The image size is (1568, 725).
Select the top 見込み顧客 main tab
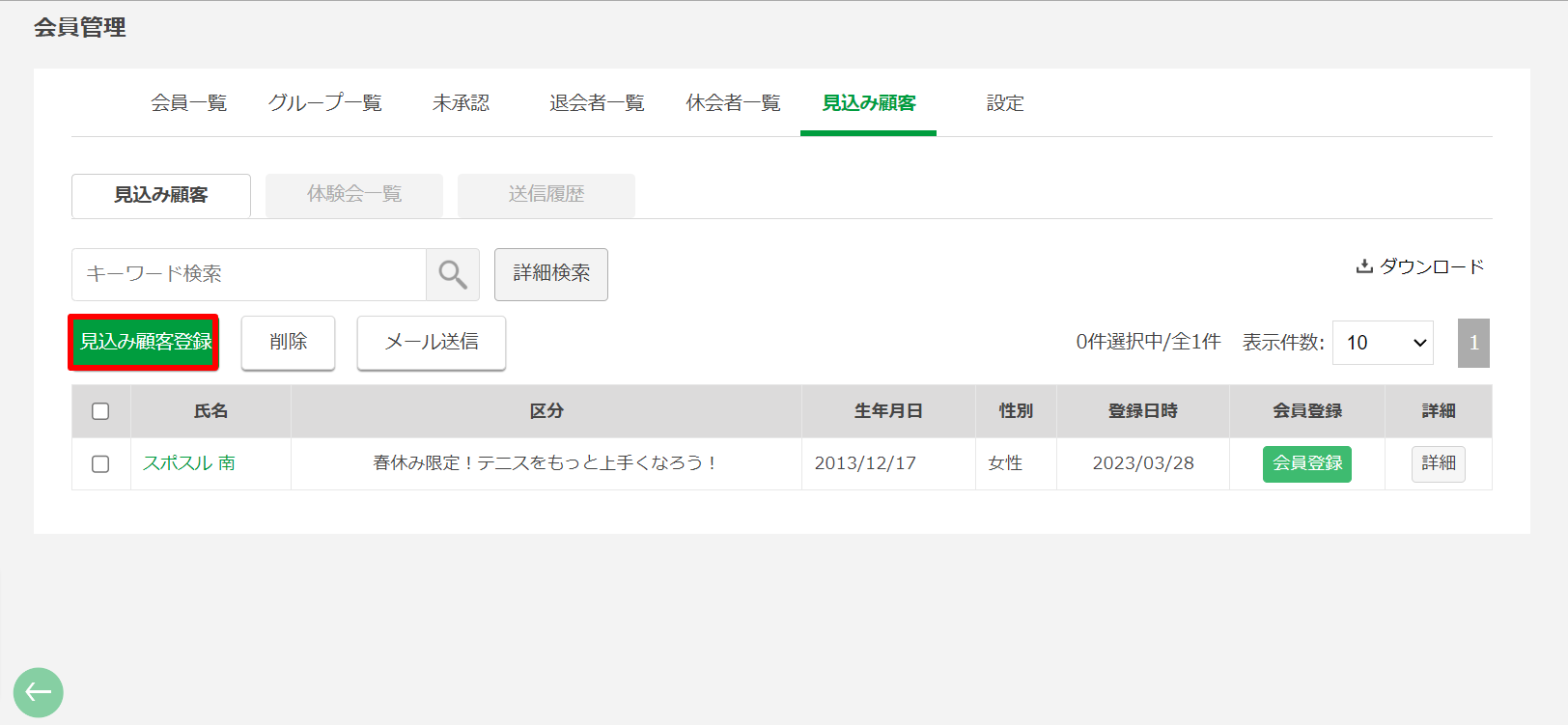click(x=869, y=103)
